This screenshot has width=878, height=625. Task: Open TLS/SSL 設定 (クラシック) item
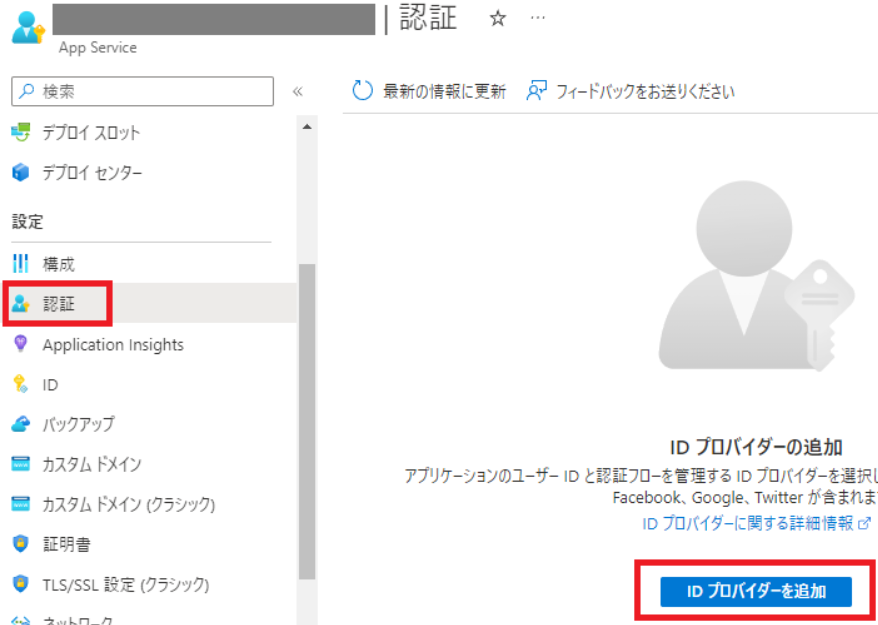125,584
